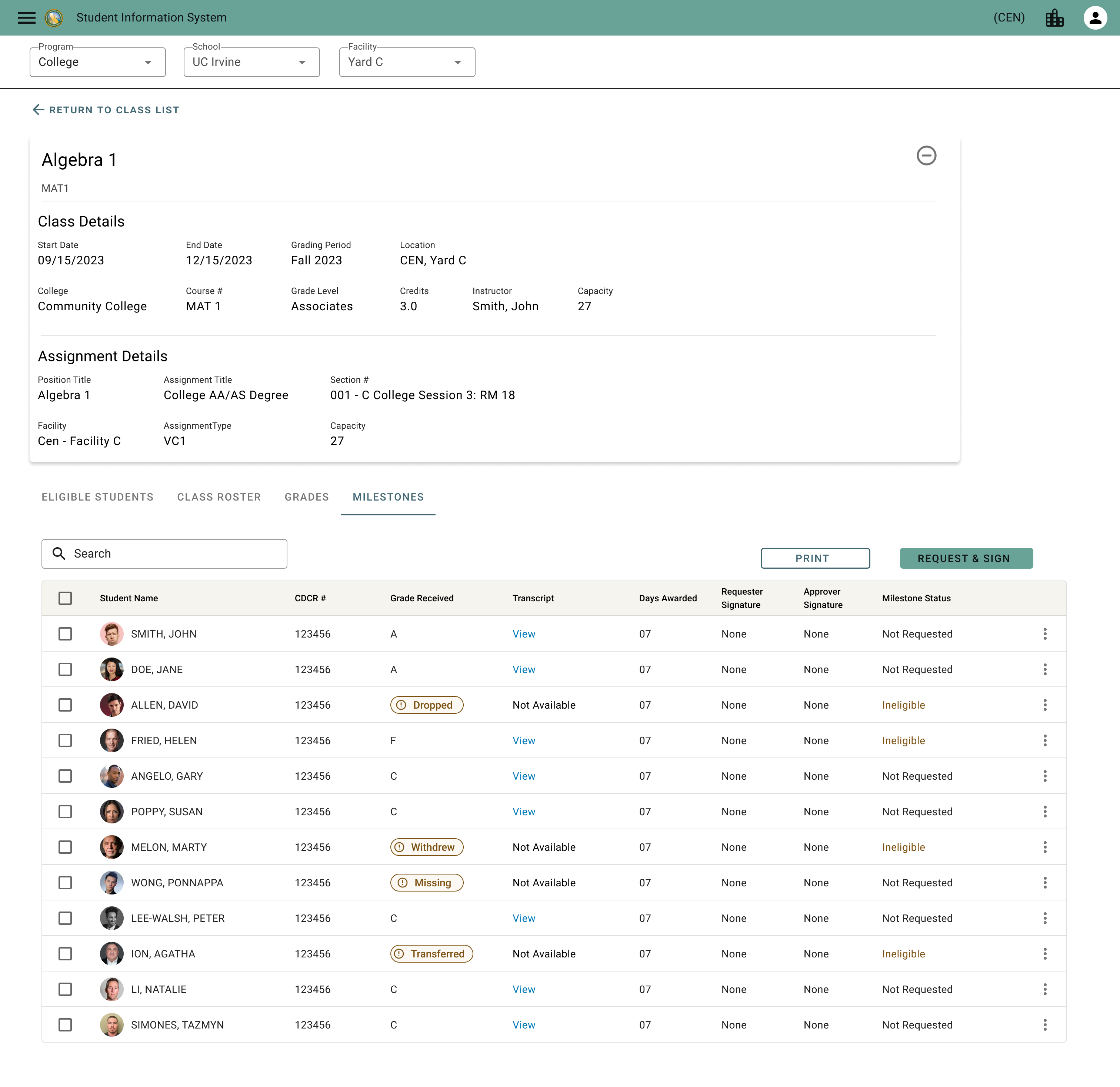
Task: Click the Grade Received column header
Action: coord(422,598)
